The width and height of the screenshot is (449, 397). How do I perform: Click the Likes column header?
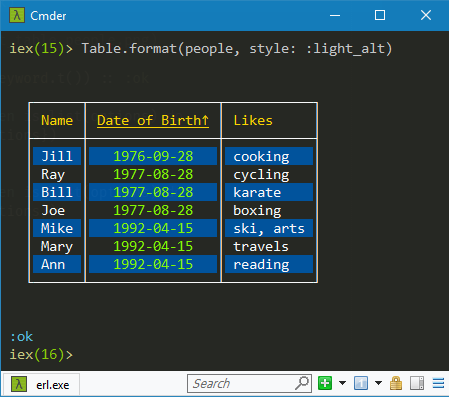click(253, 120)
